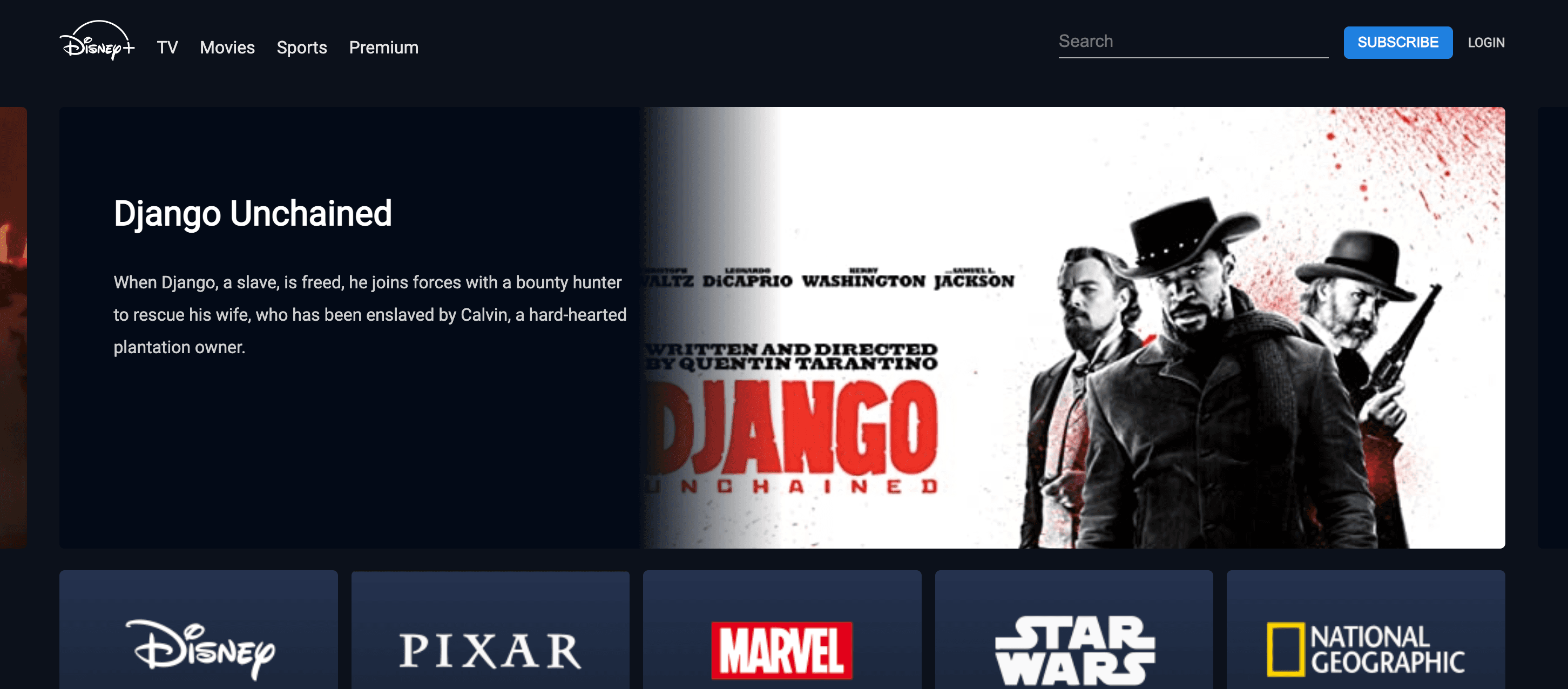1568x689 pixels.
Task: Focus the Search input field
Action: [x=1193, y=42]
